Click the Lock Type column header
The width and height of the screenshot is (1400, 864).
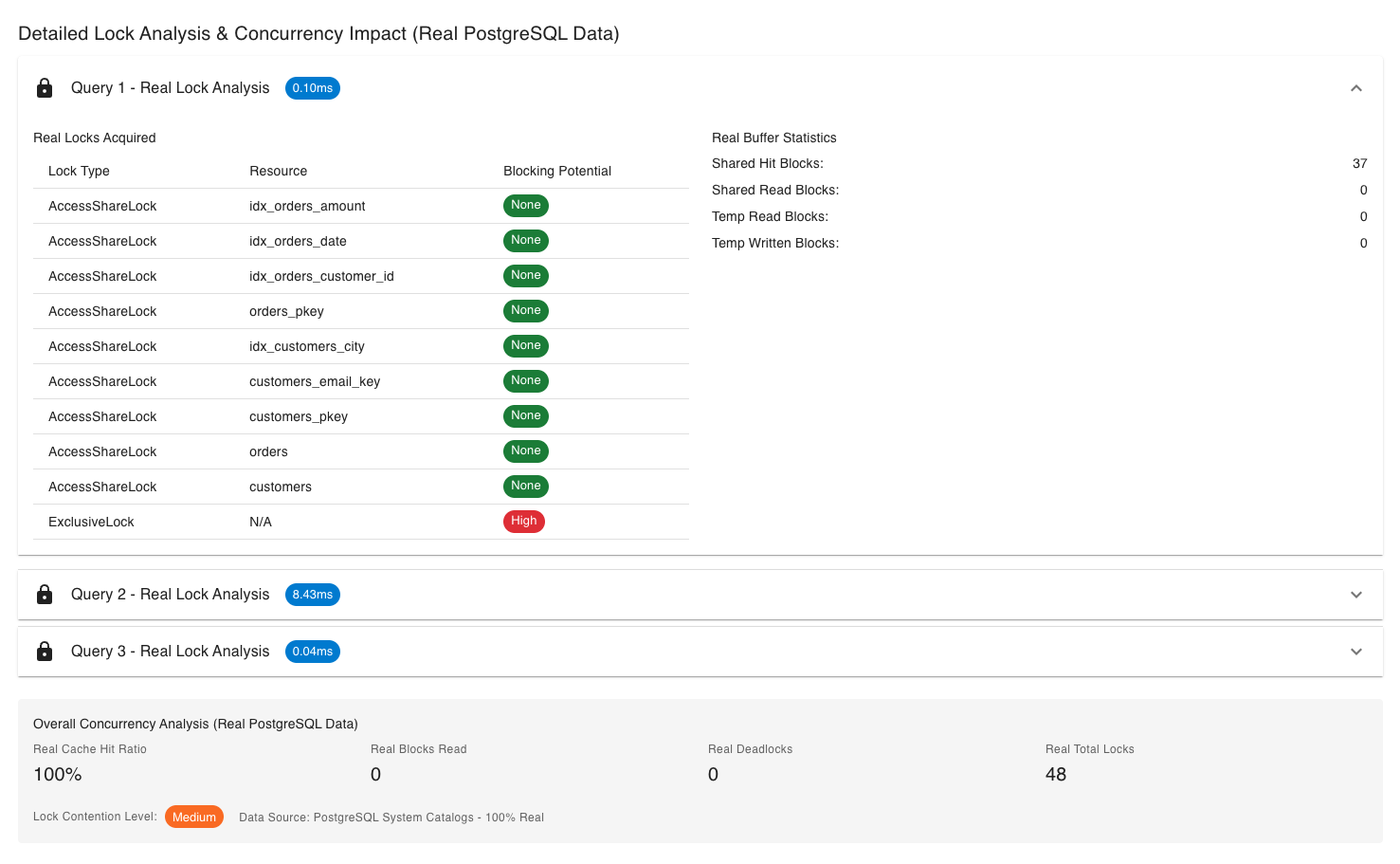(x=79, y=171)
